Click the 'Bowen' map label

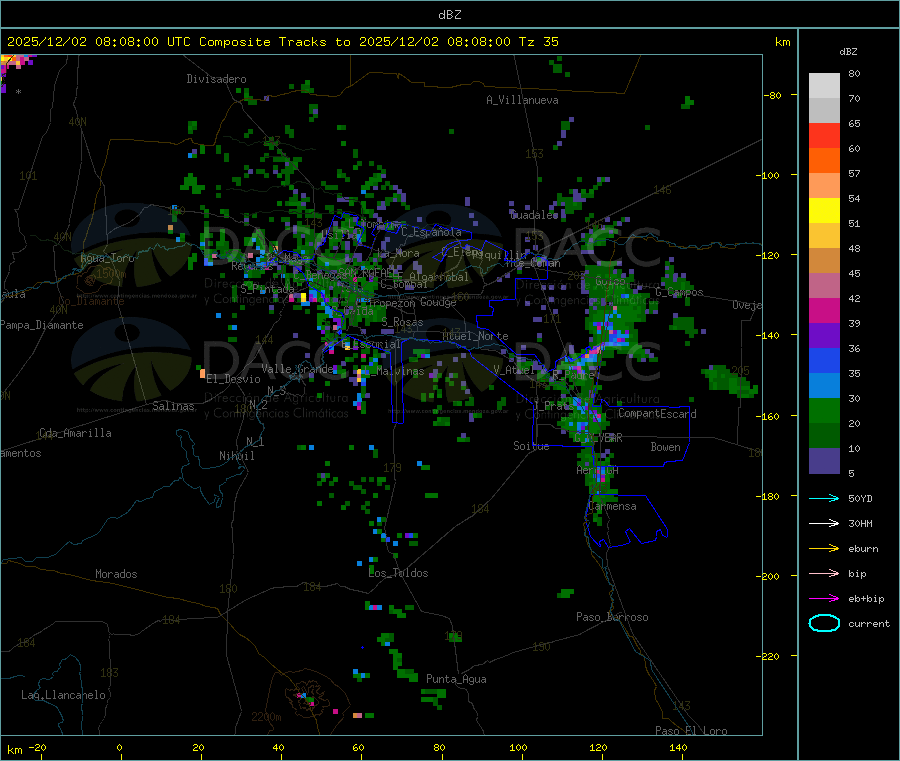[665, 447]
